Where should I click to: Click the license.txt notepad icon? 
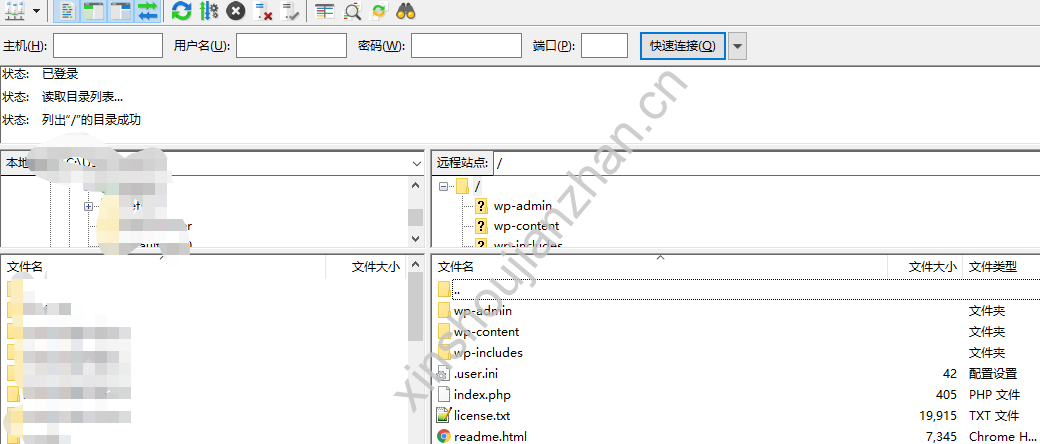(x=444, y=416)
